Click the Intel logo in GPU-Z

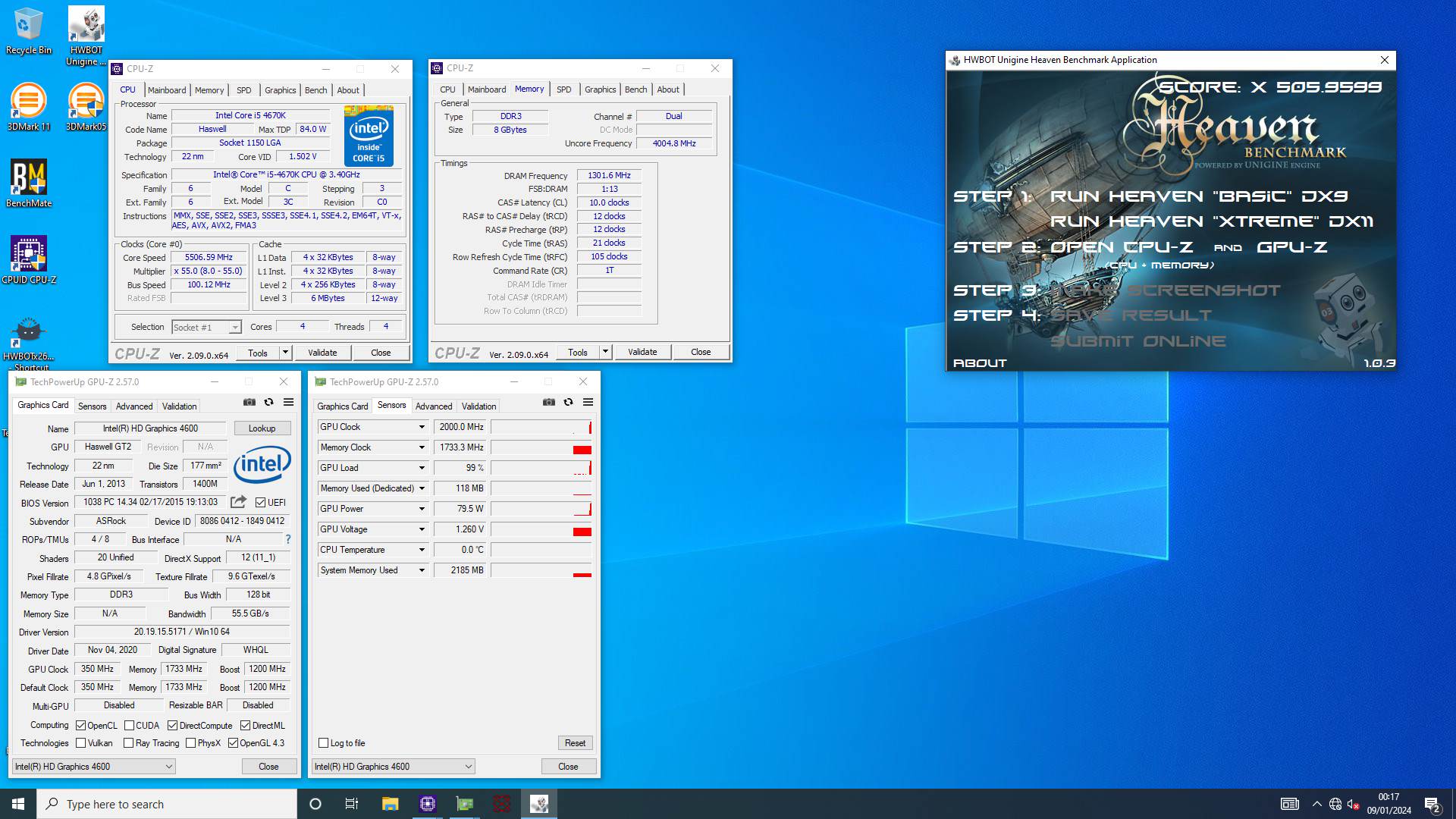click(262, 464)
